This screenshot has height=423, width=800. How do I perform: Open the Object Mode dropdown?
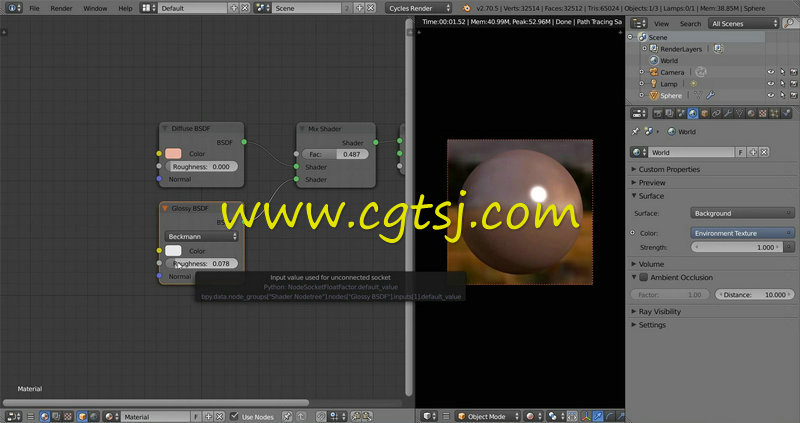click(x=488, y=416)
